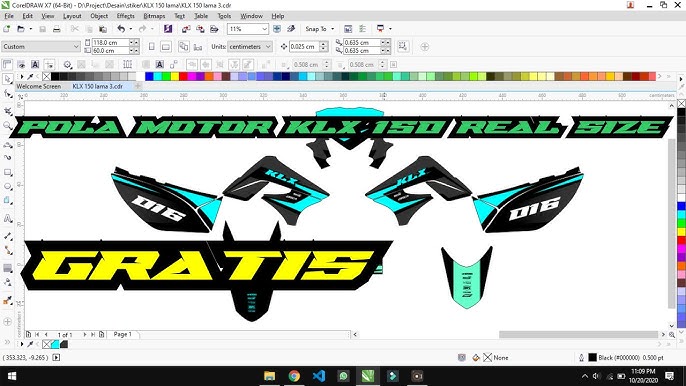Select the Crop tool

click(7, 110)
